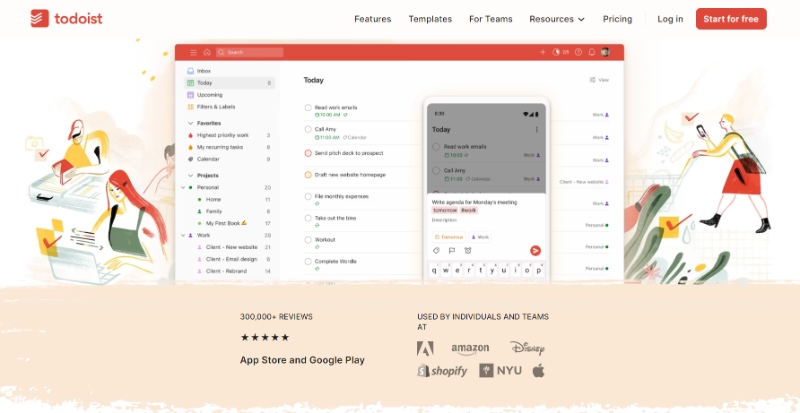
Task: Open the notifications bell icon
Action: [591, 52]
